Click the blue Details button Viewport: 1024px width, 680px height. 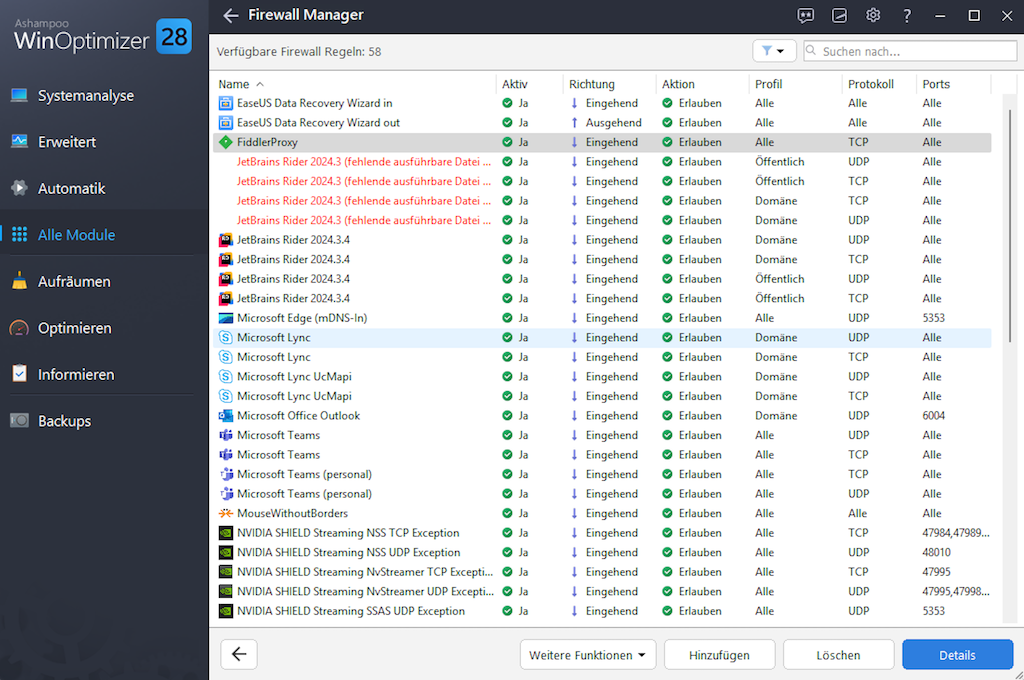pyautogui.click(x=956, y=655)
